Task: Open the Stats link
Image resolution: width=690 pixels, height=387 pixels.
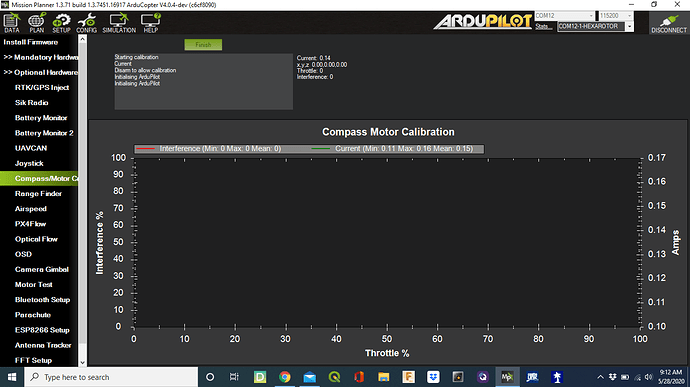Action: coord(542,26)
